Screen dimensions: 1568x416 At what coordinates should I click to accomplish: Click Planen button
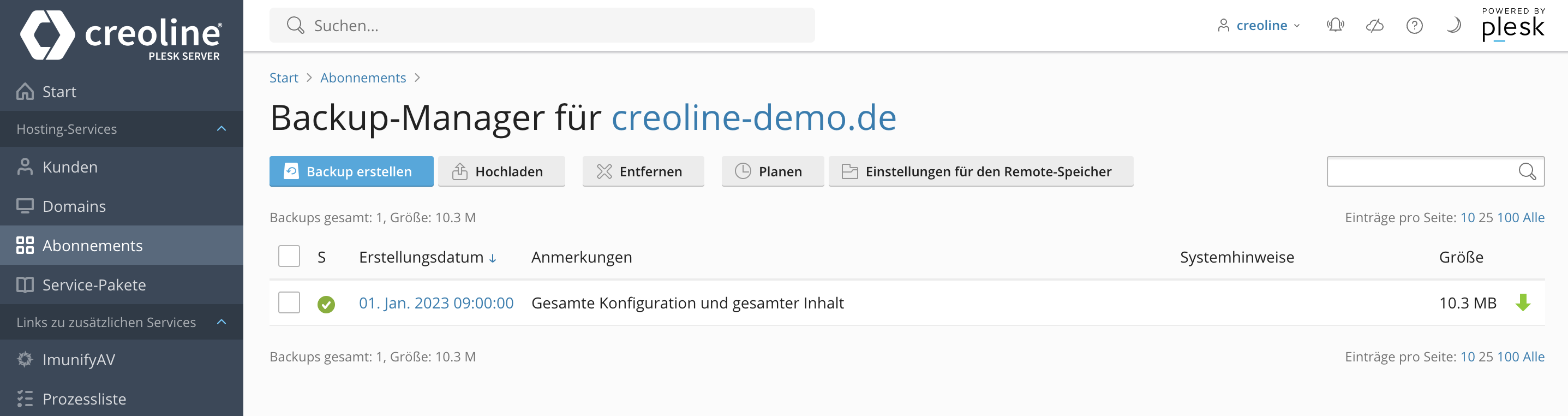click(x=773, y=171)
